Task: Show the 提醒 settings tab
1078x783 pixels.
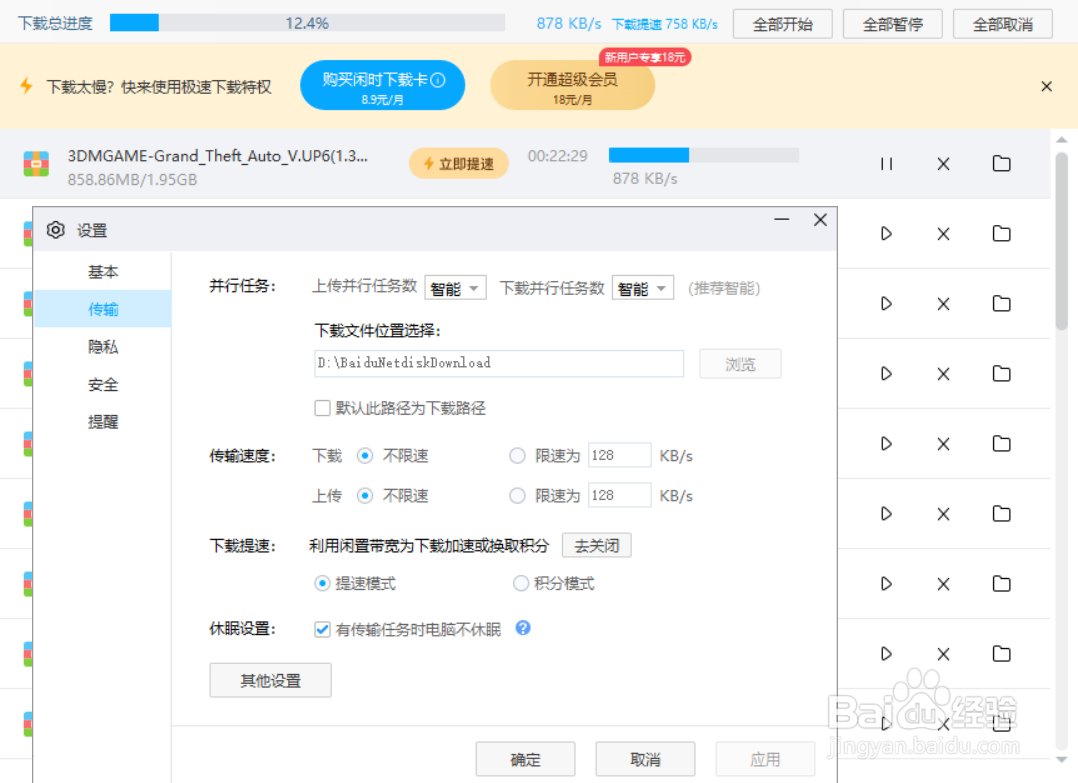Action: pyautogui.click(x=103, y=421)
